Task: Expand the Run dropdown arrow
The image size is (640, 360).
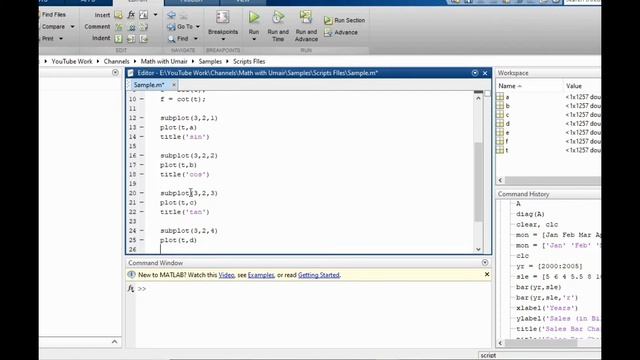Action: tap(254, 40)
